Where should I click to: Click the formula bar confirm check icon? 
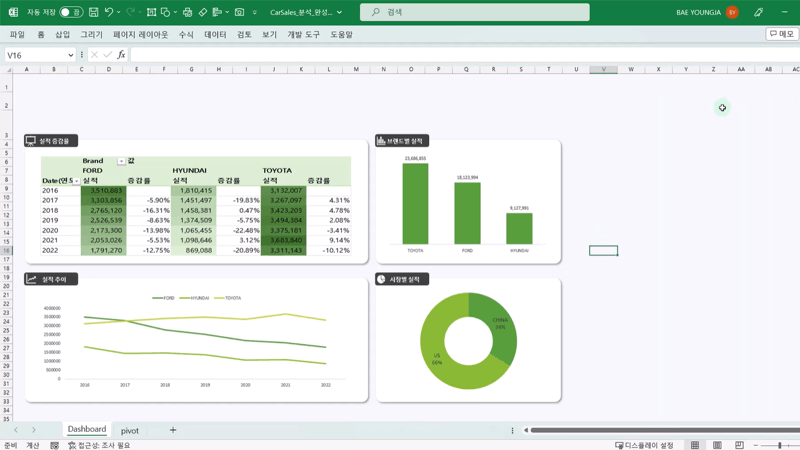point(108,55)
